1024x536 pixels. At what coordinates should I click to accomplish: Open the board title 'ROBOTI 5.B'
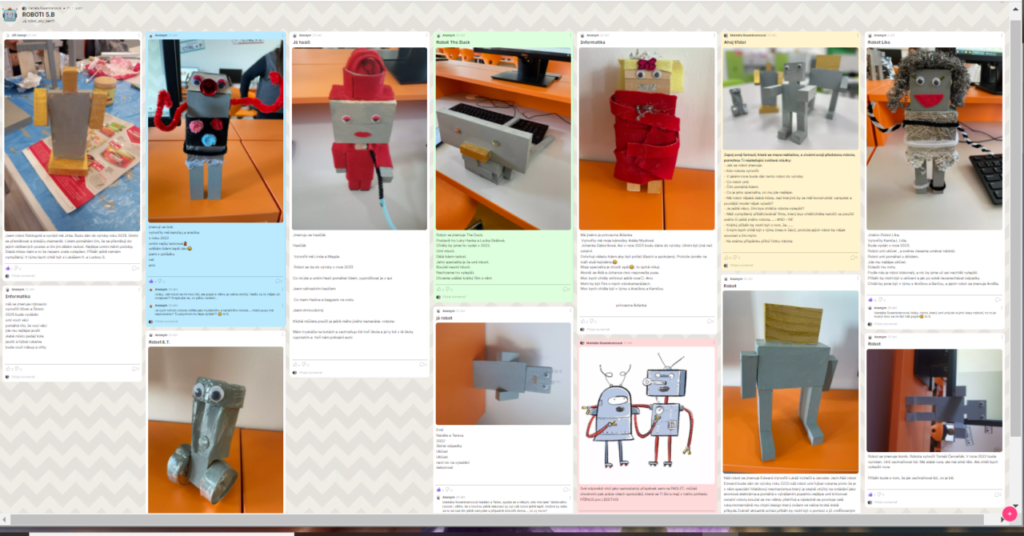click(41, 12)
